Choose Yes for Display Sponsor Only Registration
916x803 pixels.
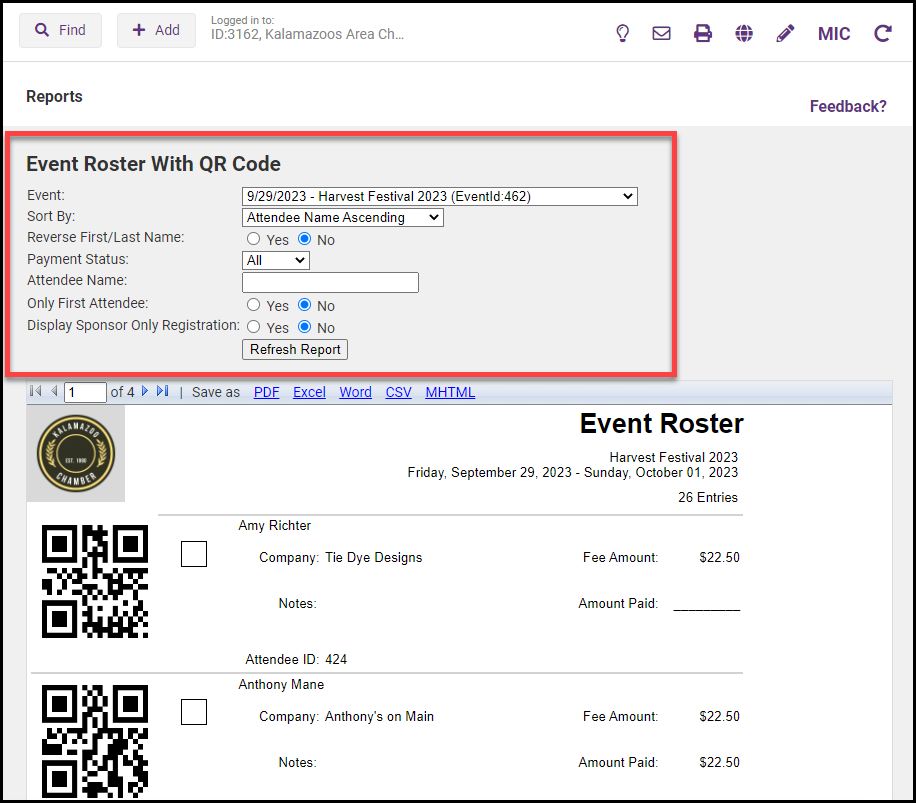[x=254, y=327]
